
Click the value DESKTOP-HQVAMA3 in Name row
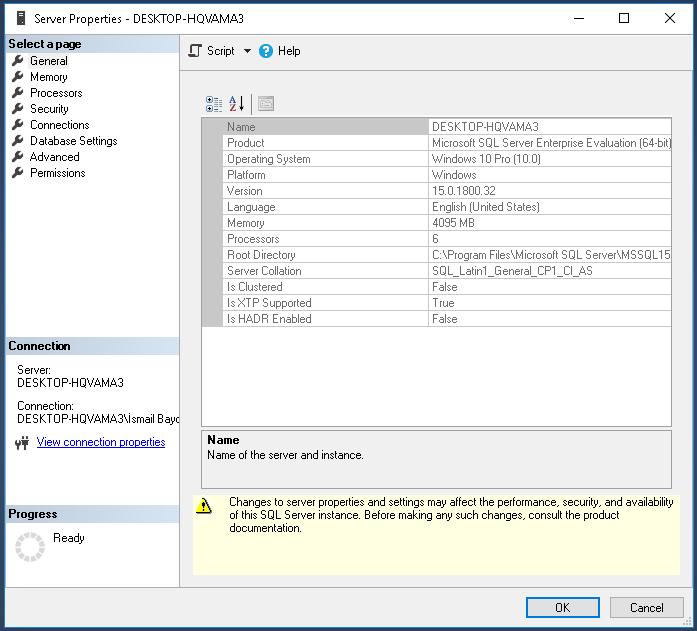point(485,127)
